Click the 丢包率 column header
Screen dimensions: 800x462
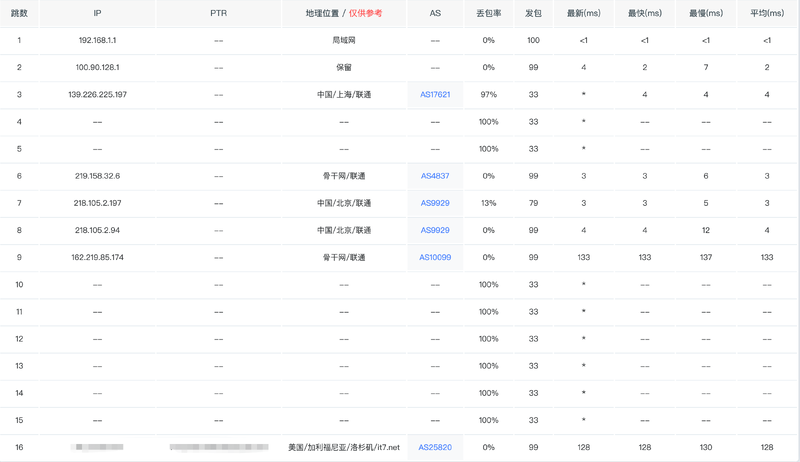tap(489, 13)
